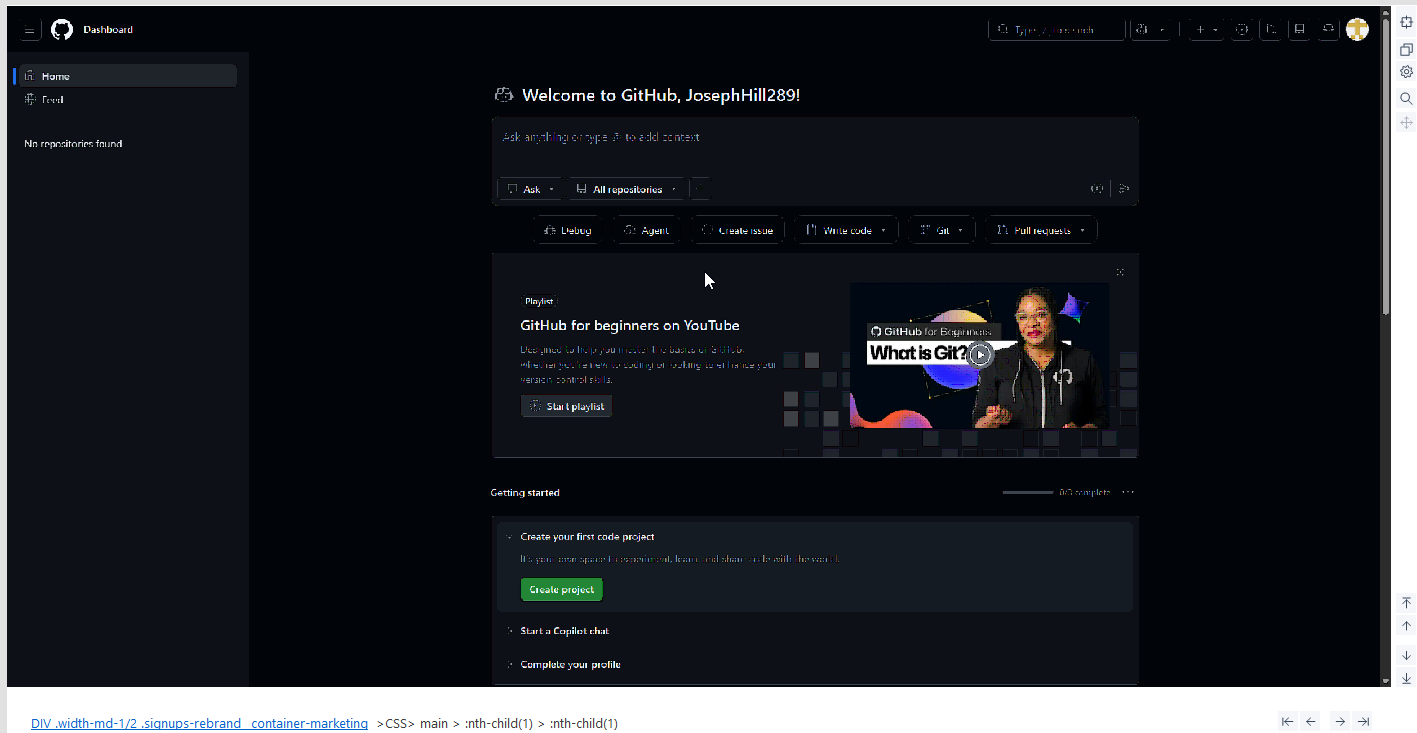Click the previous left arrow icon
Image resolution: width=1417 pixels, height=733 pixels.
tap(1311, 721)
